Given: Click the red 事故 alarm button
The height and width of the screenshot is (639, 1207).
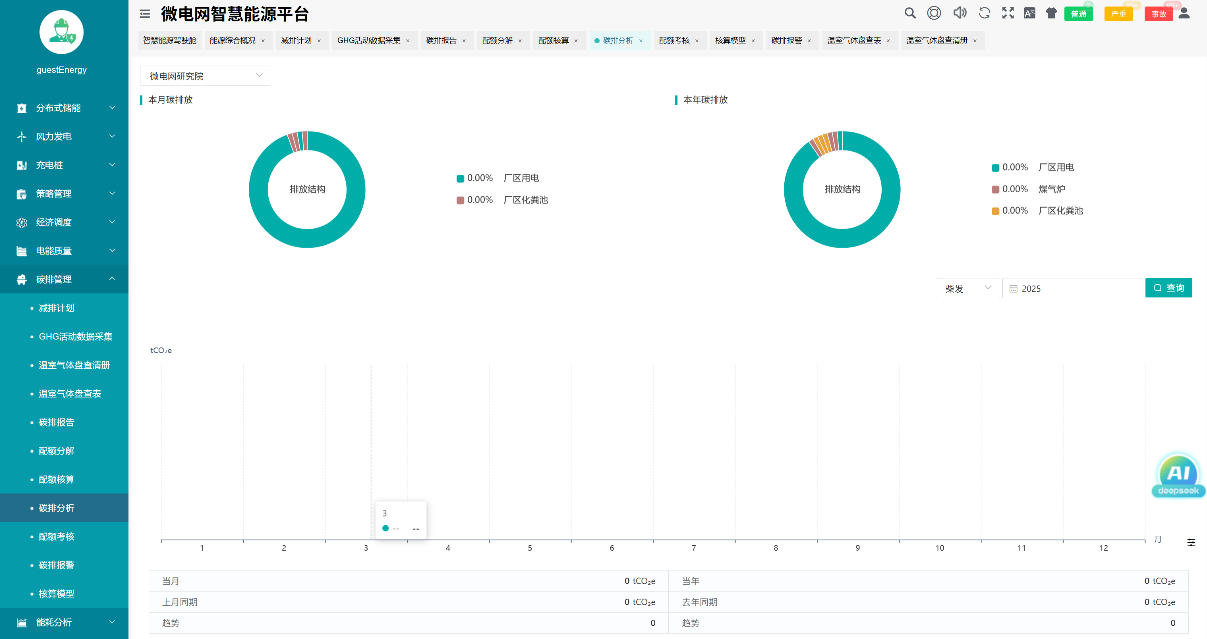Looking at the screenshot, I should point(1158,14).
